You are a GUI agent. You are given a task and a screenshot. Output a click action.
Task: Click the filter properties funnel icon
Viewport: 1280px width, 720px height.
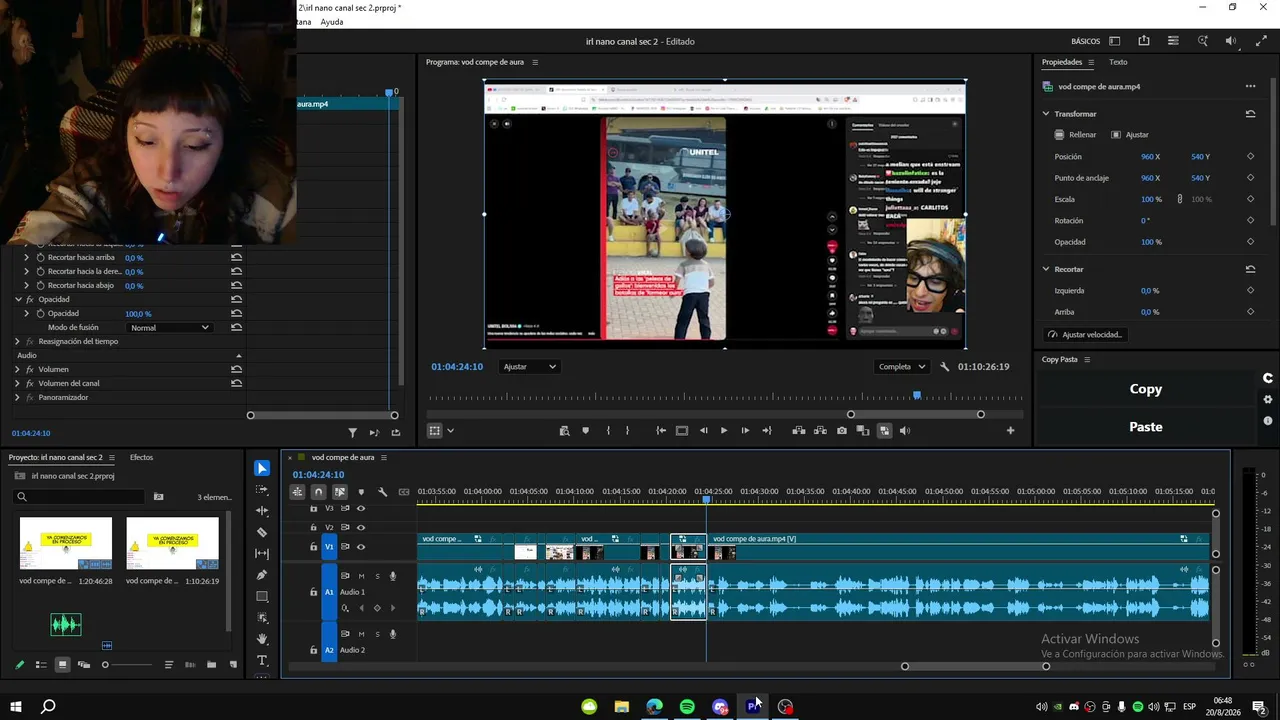pyautogui.click(x=352, y=433)
